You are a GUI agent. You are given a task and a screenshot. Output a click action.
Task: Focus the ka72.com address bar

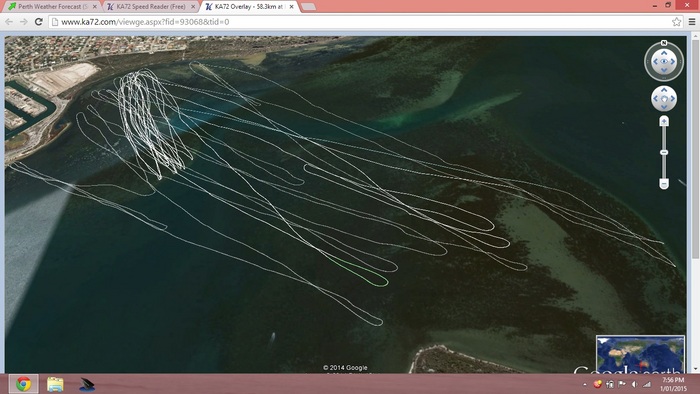pyautogui.click(x=361, y=22)
